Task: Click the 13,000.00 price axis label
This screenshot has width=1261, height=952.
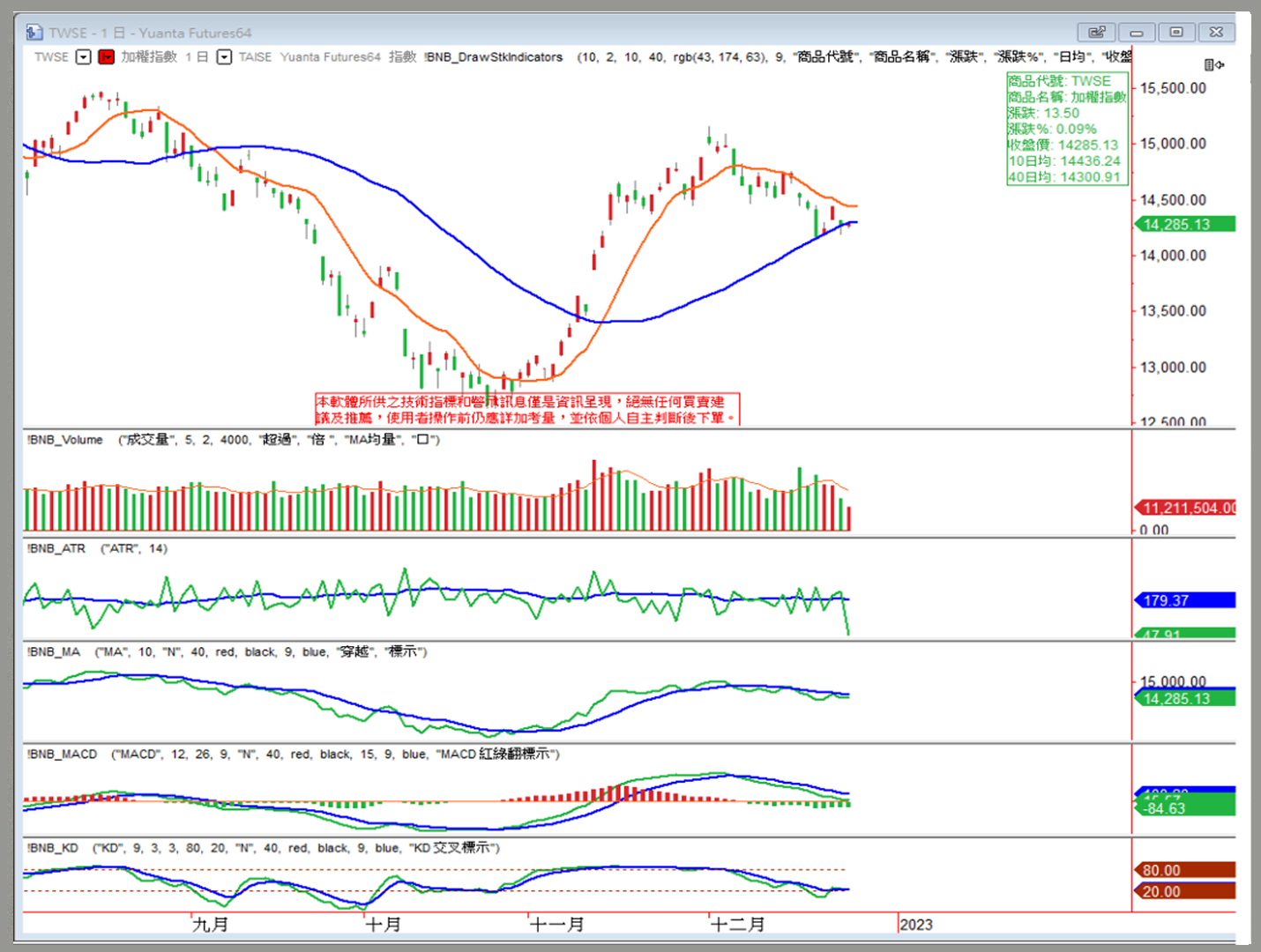Action: click(x=1173, y=368)
